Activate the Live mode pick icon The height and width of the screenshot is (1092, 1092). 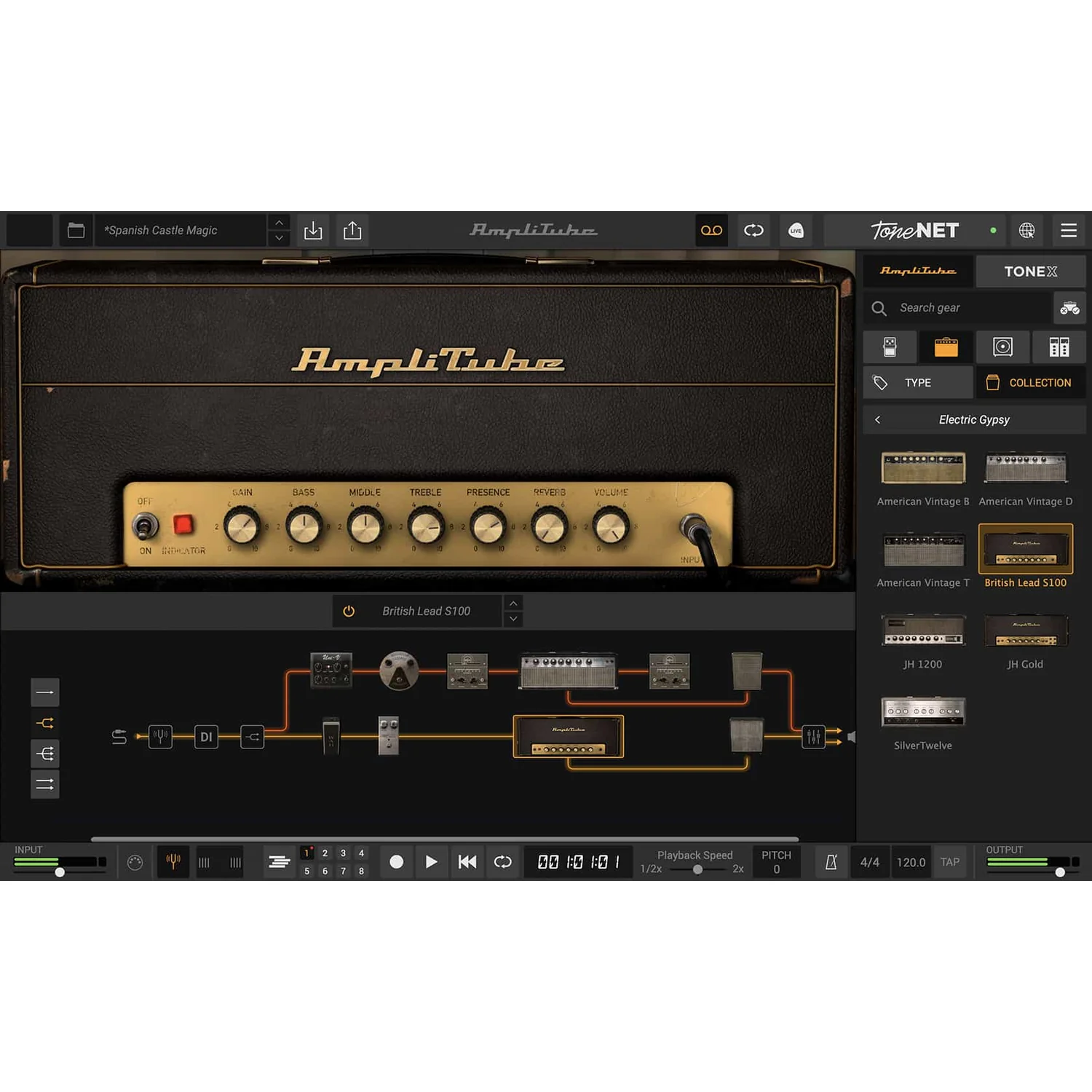point(796,231)
